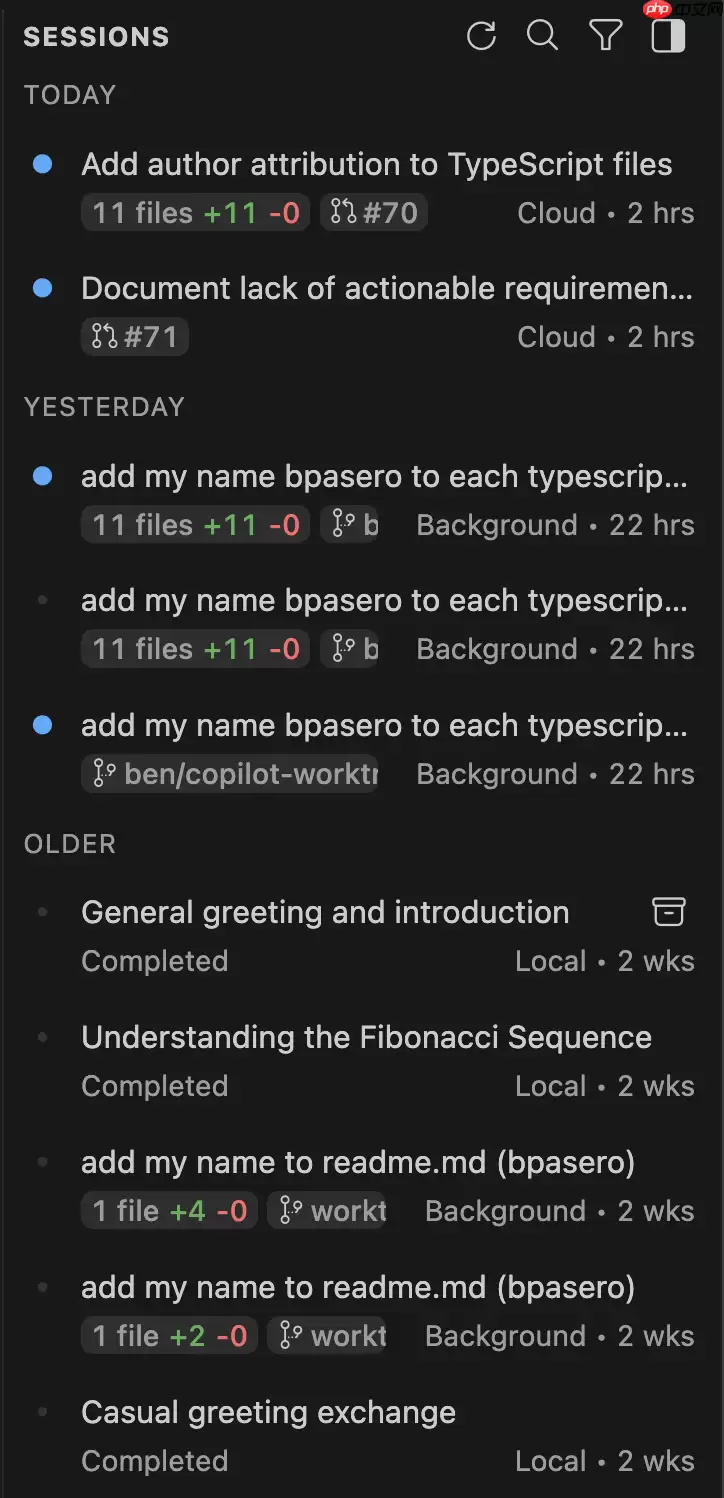This screenshot has height=1498, width=724.
Task: Click the refresh sessions icon
Action: pyautogui.click(x=481, y=35)
